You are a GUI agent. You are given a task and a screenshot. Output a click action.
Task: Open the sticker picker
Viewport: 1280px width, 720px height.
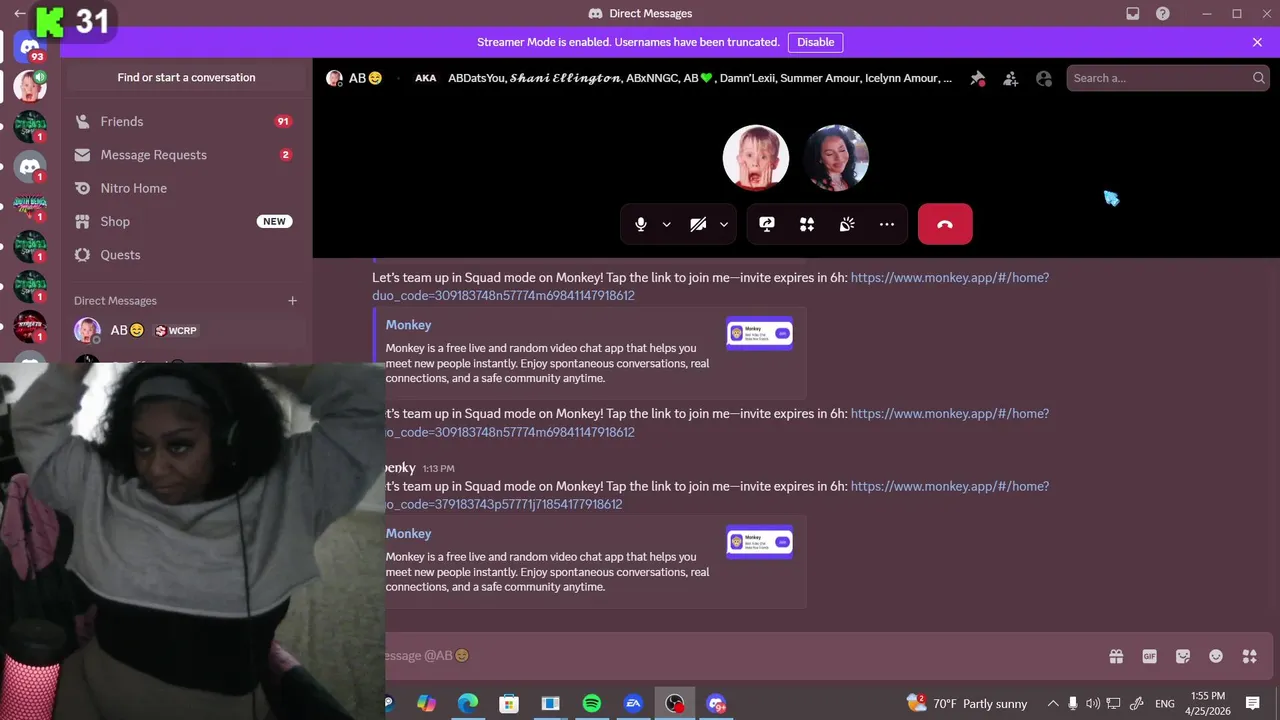coord(1183,656)
